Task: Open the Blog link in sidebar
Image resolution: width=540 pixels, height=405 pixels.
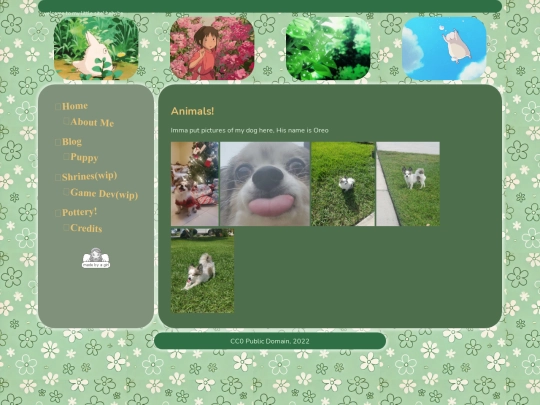Action: [x=72, y=142]
